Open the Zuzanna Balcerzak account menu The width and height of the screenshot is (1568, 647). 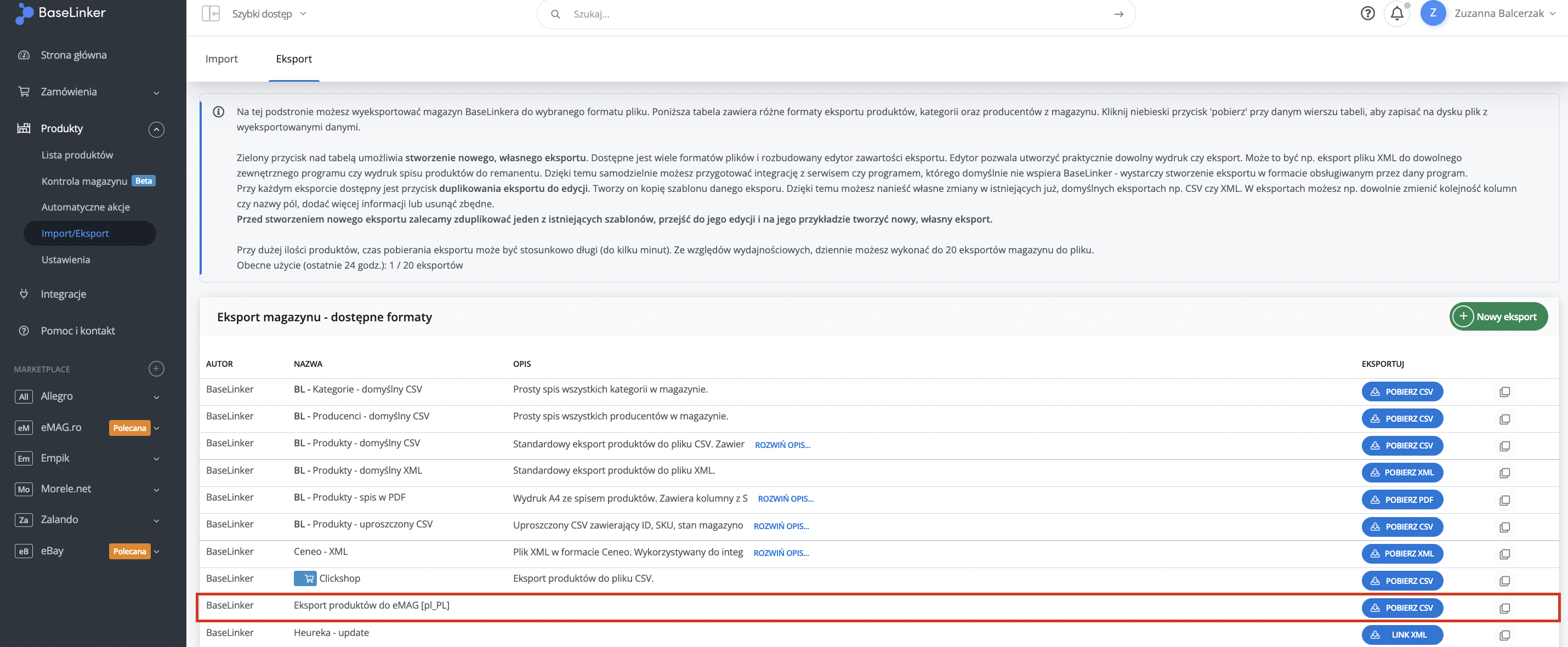pyautogui.click(x=1505, y=13)
